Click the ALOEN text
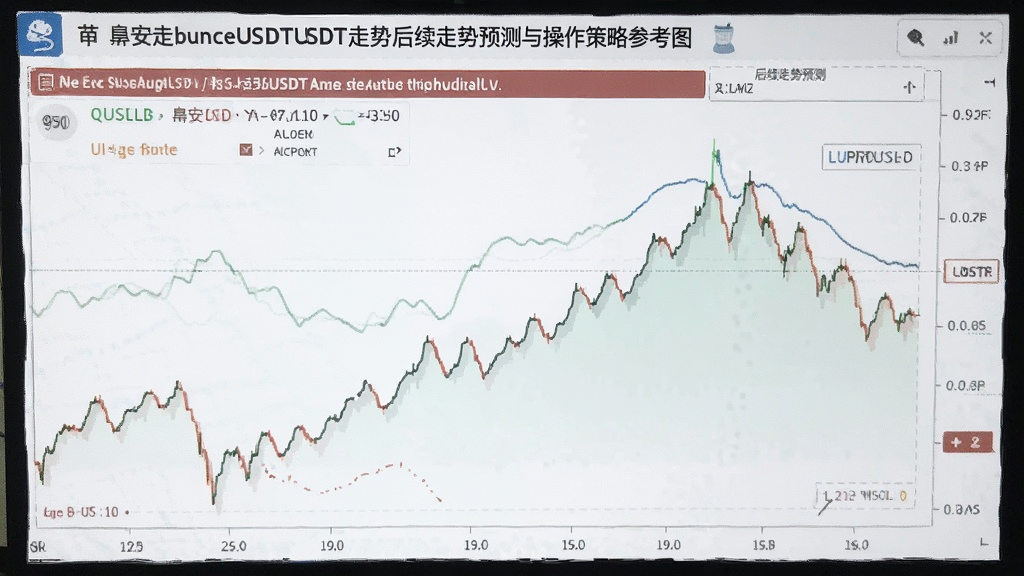This screenshot has width=1024, height=576. click(x=293, y=134)
